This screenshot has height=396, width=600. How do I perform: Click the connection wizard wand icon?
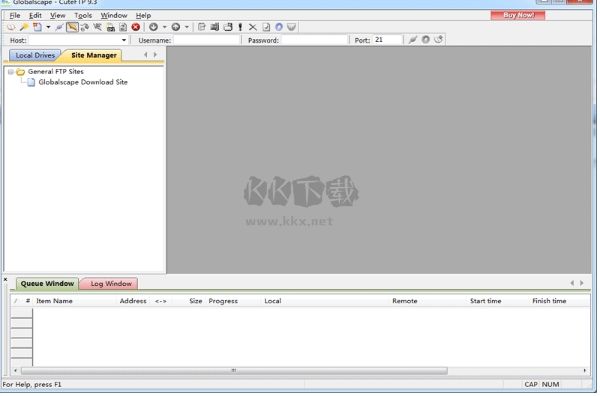24,27
